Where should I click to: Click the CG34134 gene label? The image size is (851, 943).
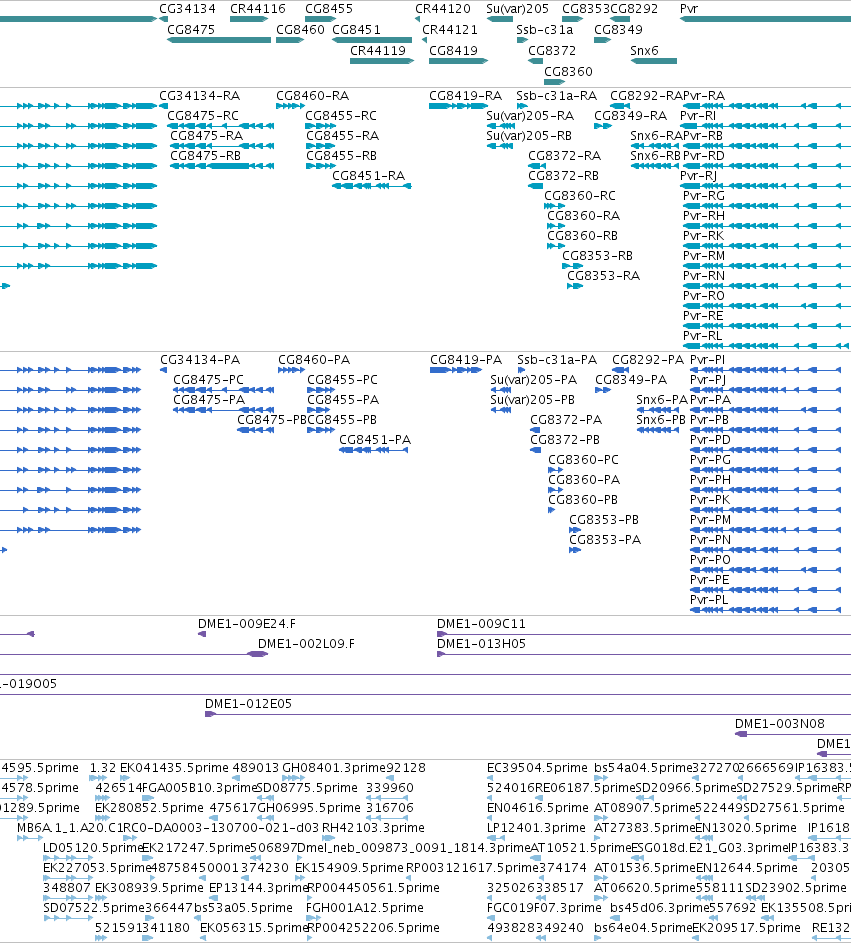[x=187, y=9]
